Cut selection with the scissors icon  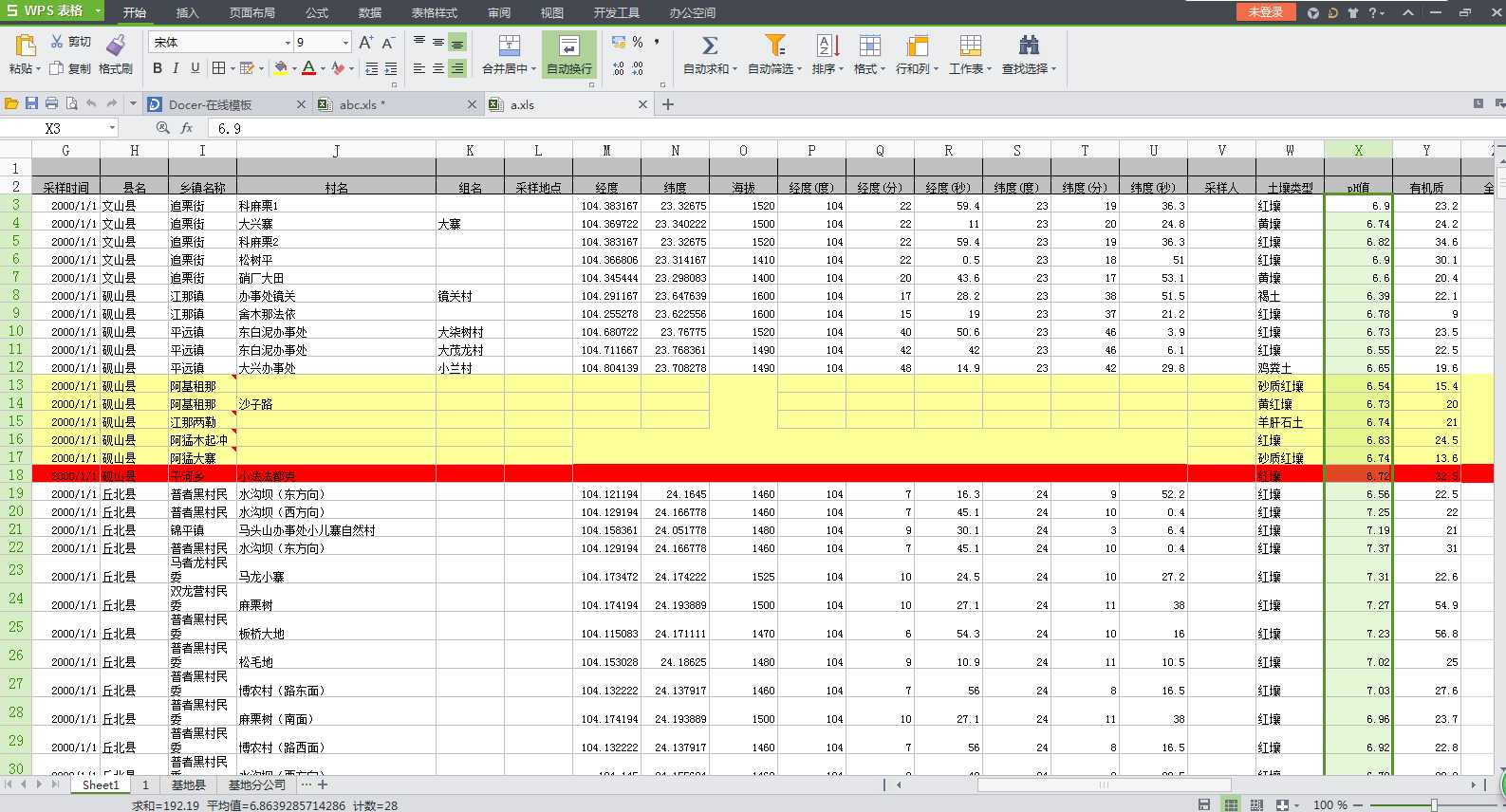[x=57, y=42]
